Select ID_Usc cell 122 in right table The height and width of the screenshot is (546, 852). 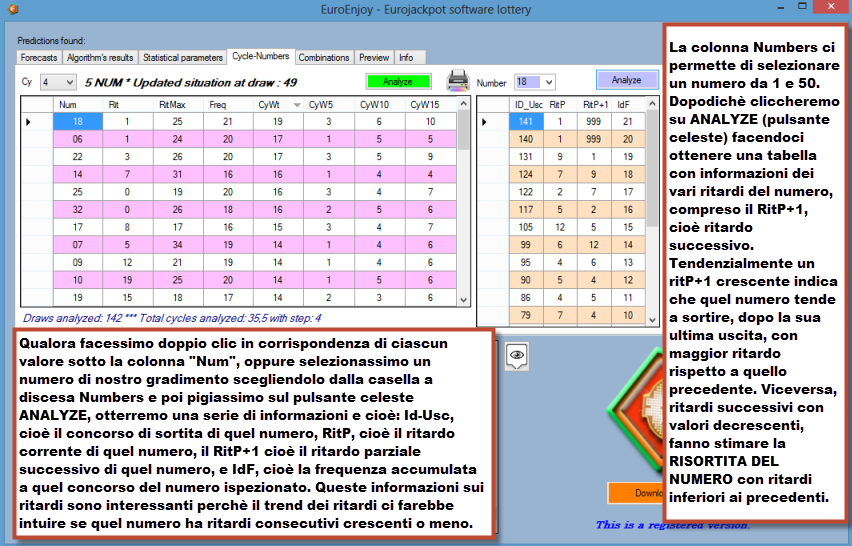526,192
